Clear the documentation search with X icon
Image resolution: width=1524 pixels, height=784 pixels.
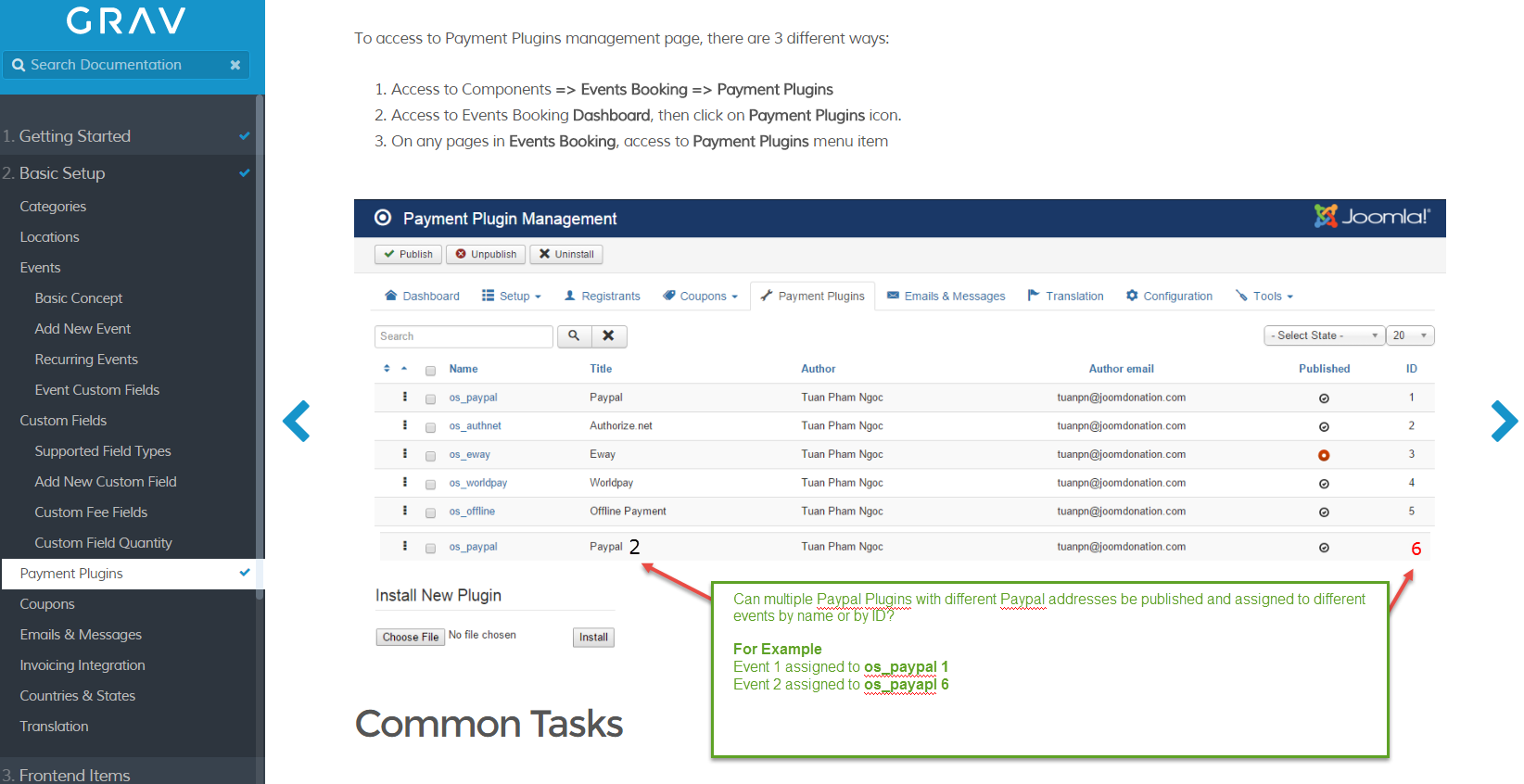click(x=235, y=65)
